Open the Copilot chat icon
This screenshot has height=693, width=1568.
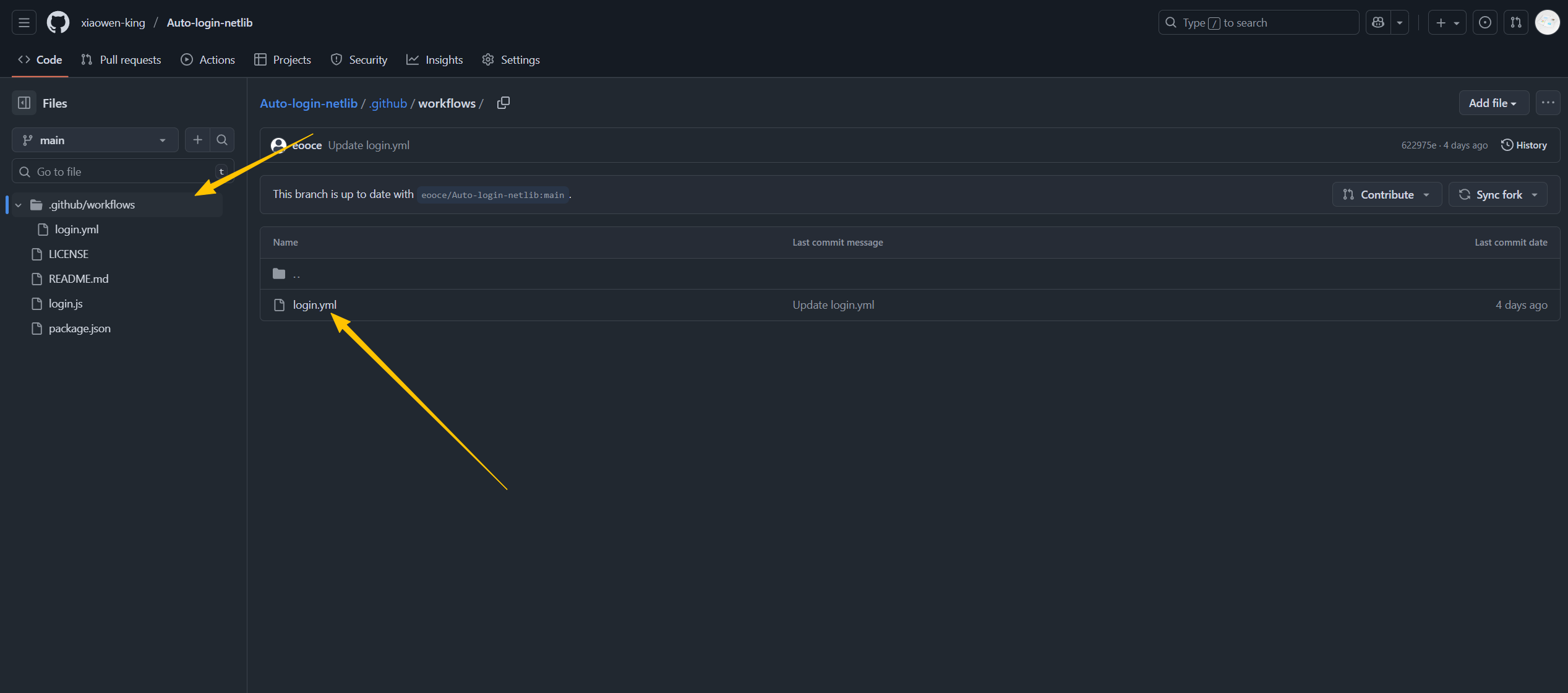(x=1378, y=23)
